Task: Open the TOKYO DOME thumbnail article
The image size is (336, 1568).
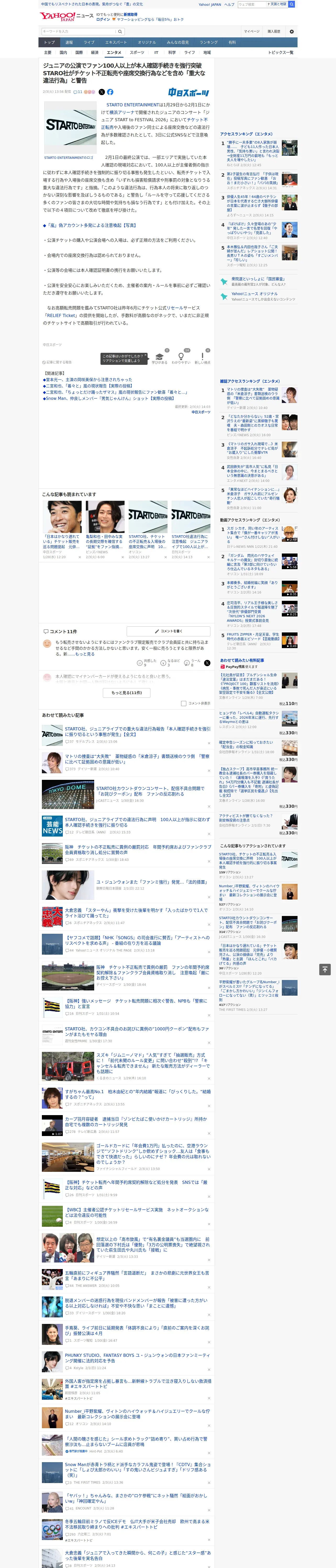Action: point(68,794)
